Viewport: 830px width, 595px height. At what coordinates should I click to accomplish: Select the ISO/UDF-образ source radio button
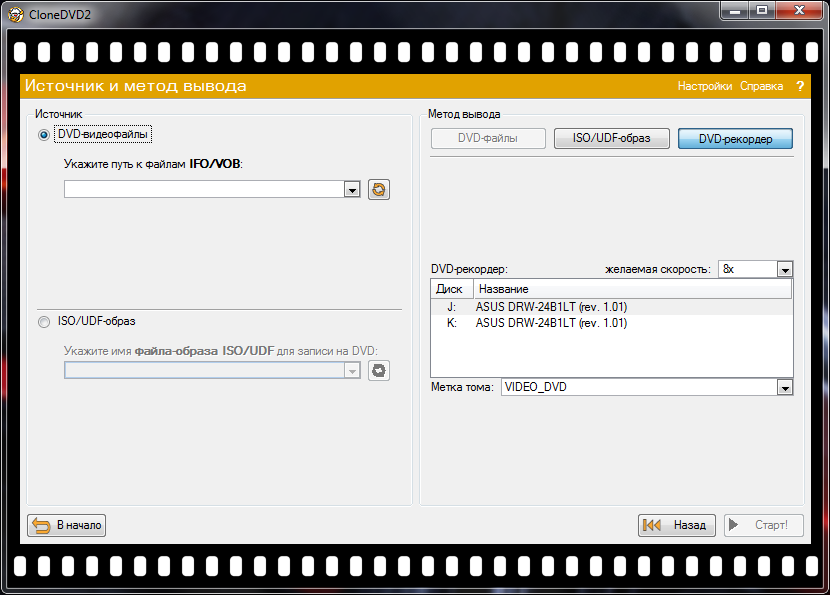[44, 322]
